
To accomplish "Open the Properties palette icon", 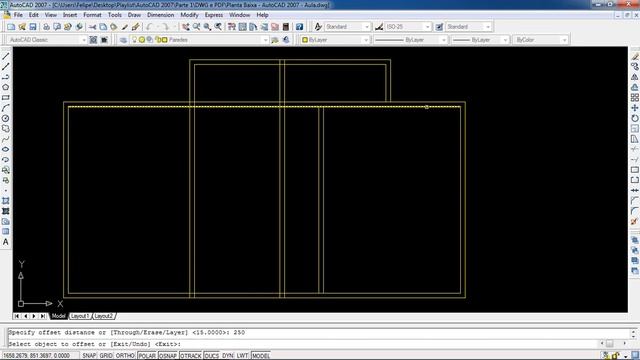I will (232, 27).
